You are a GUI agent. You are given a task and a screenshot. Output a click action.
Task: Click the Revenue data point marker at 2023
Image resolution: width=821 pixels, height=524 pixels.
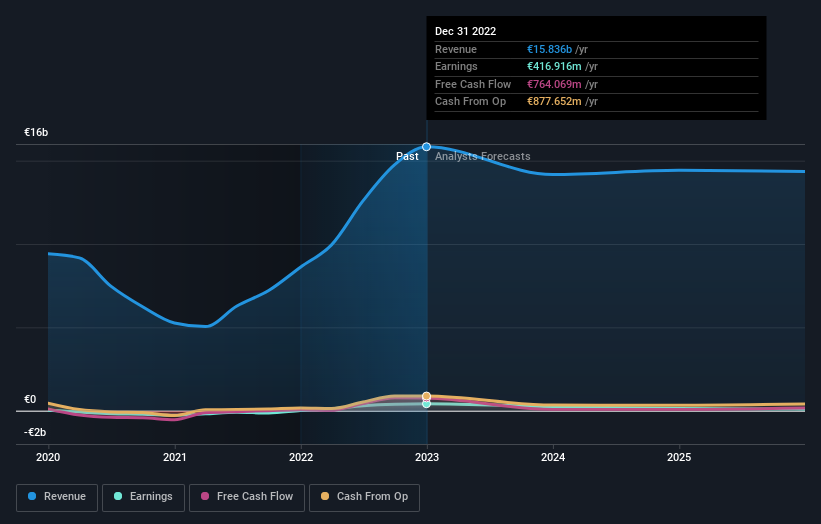coord(427,147)
